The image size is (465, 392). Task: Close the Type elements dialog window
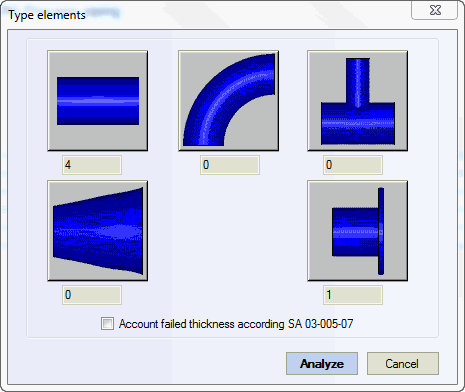[x=435, y=10]
